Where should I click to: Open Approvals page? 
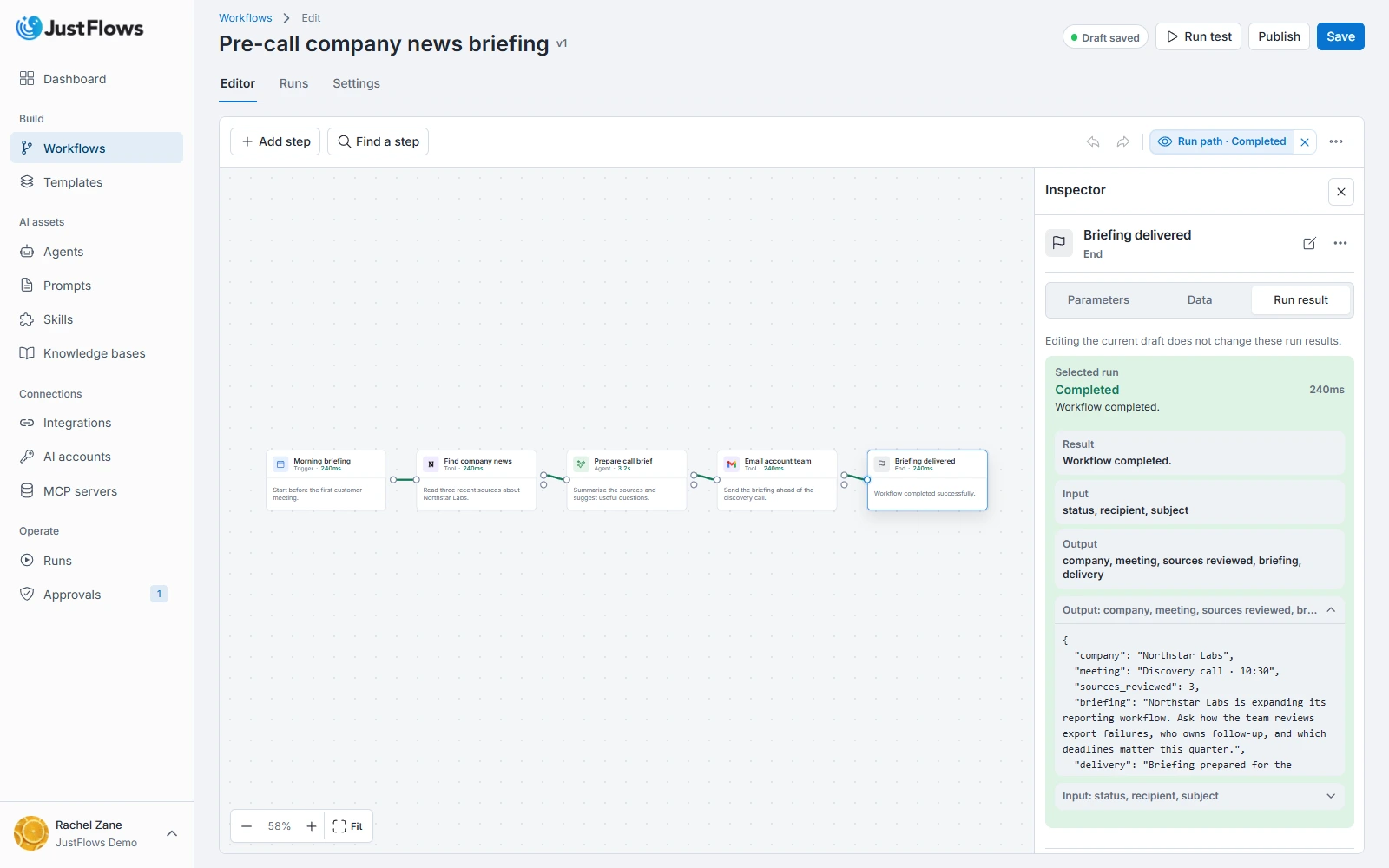[96, 595]
